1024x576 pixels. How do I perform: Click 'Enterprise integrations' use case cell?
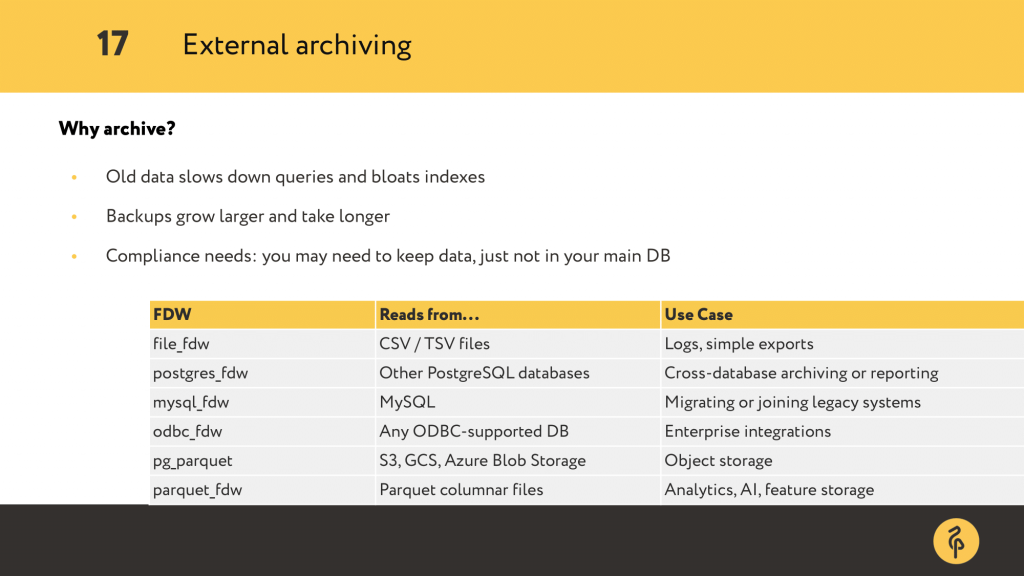842,431
